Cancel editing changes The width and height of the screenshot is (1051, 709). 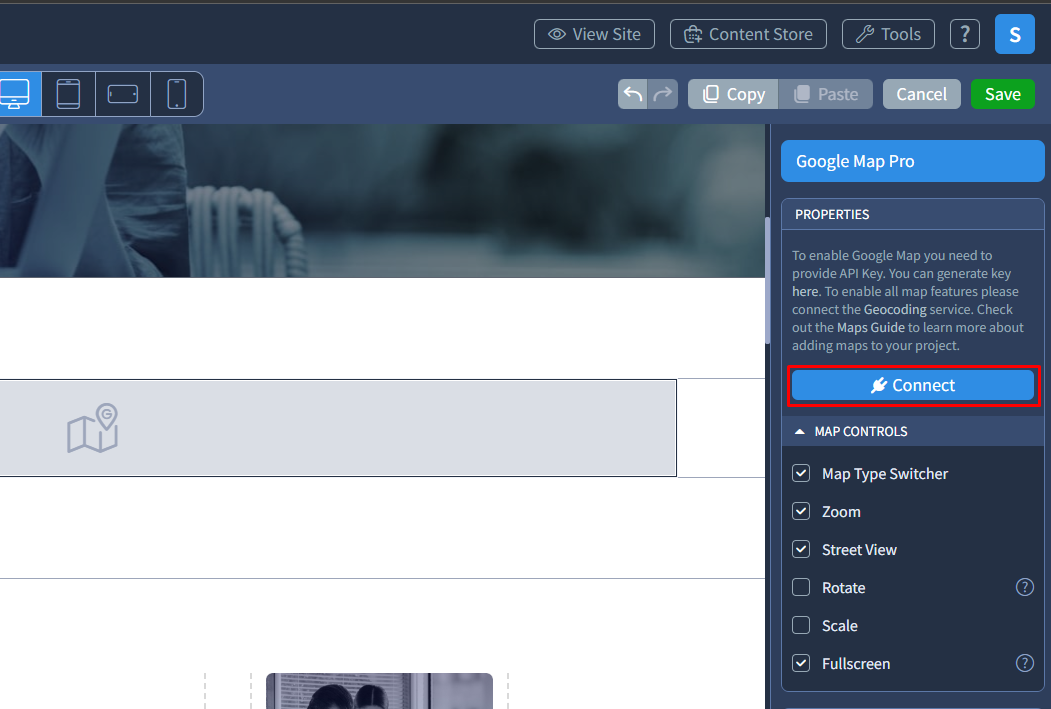922,94
